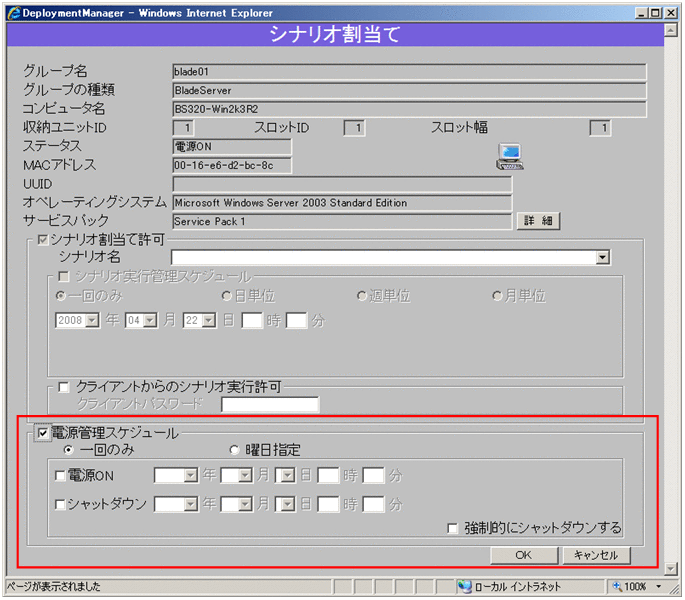This screenshot has width=685, height=600.
Task: Click the キャンセル button
Action: (x=596, y=555)
